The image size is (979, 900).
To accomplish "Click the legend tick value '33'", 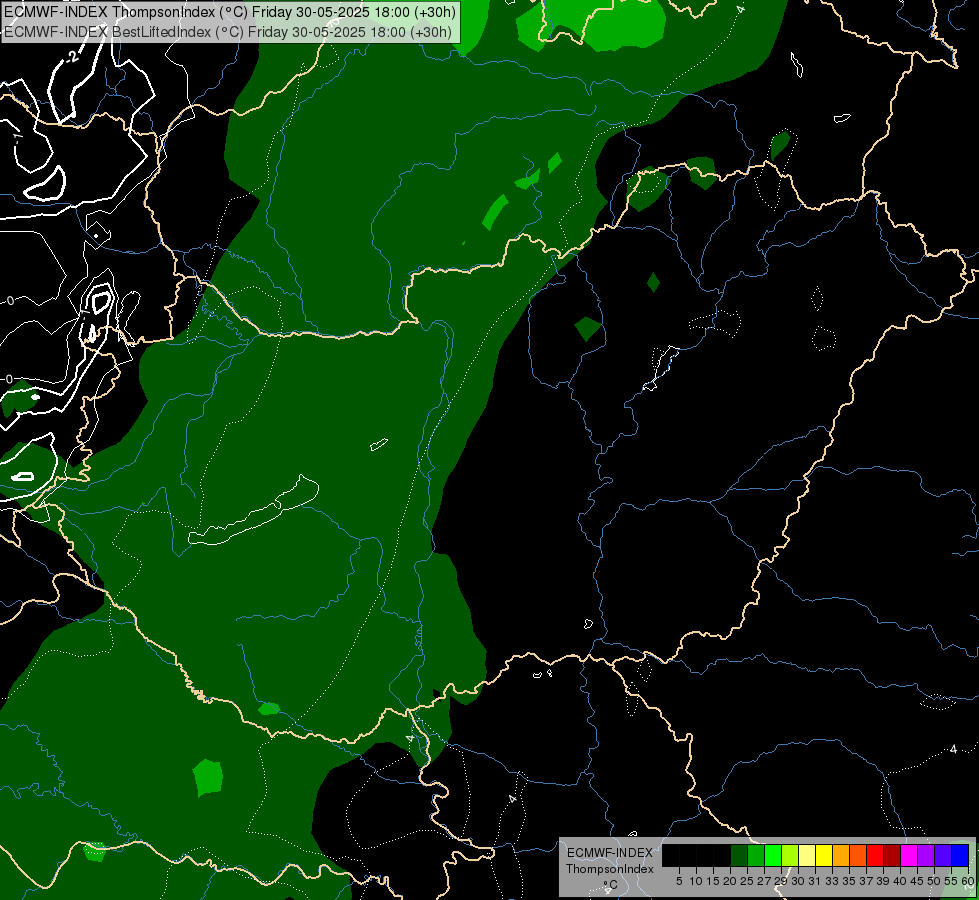I will point(832,881).
